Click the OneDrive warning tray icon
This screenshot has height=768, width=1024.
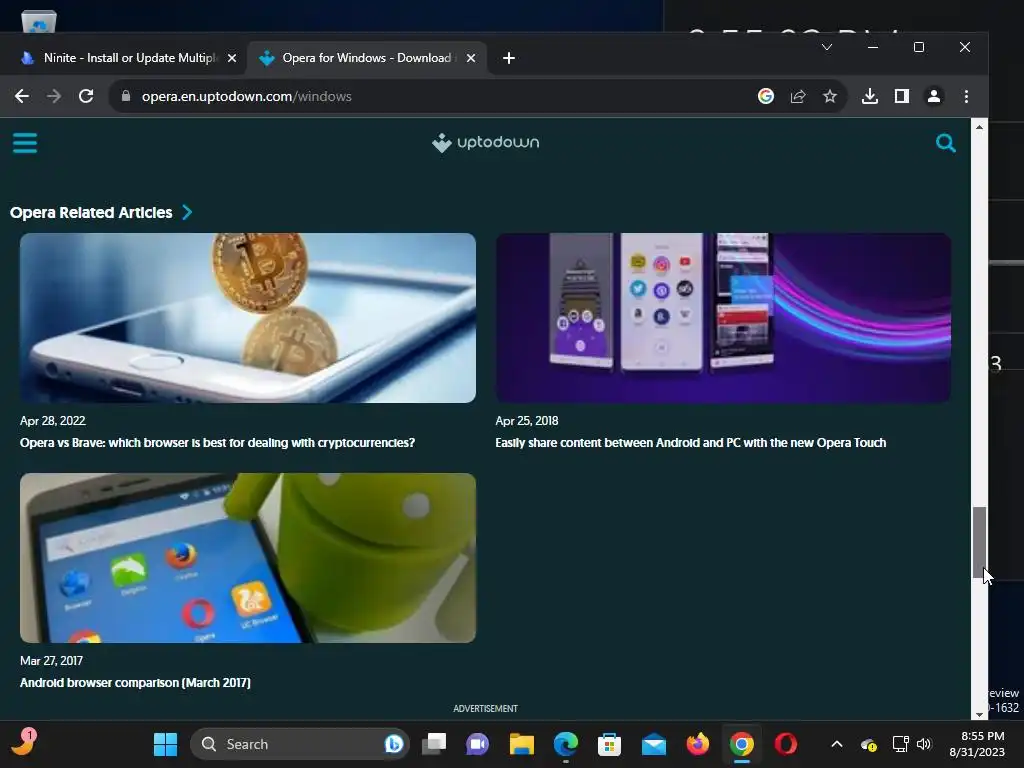tap(869, 744)
